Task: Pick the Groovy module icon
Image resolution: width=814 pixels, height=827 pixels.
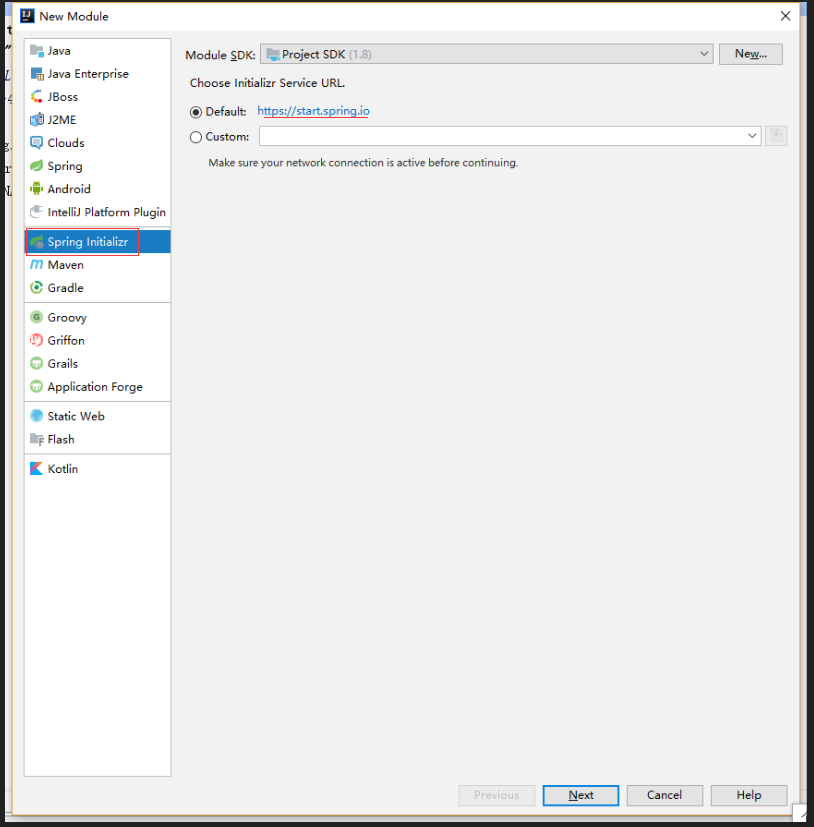Action: click(x=36, y=318)
